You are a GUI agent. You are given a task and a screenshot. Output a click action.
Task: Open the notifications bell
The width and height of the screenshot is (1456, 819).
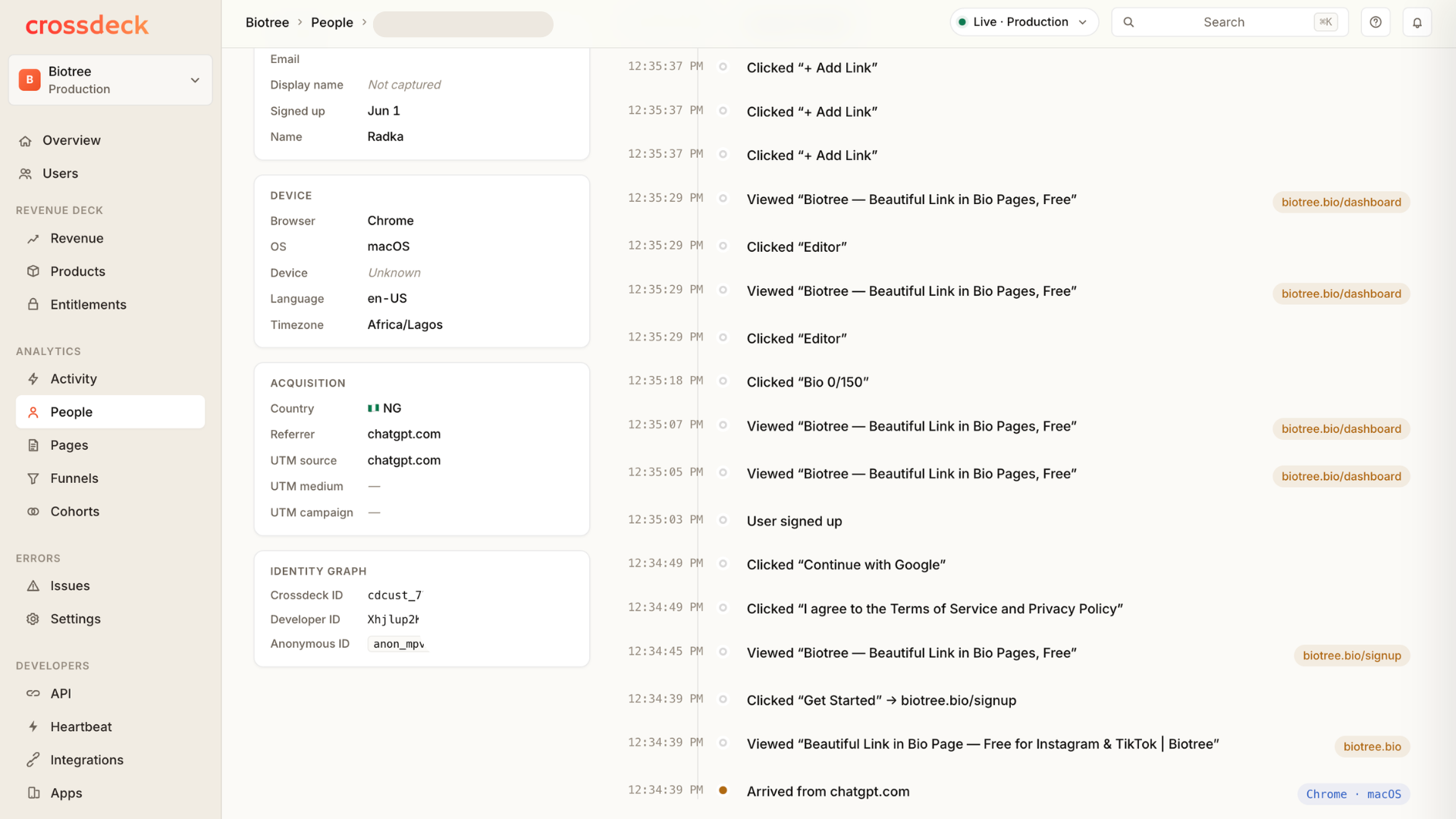[1417, 22]
